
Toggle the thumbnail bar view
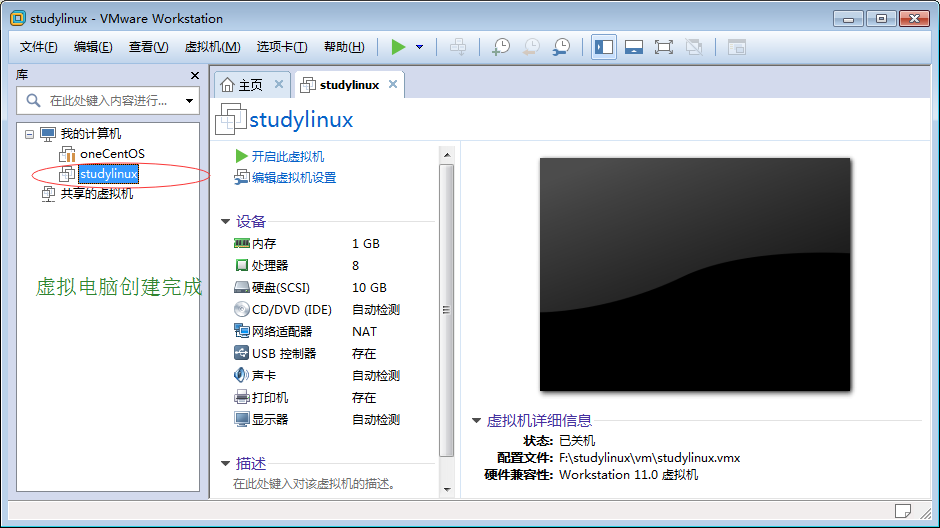click(633, 47)
